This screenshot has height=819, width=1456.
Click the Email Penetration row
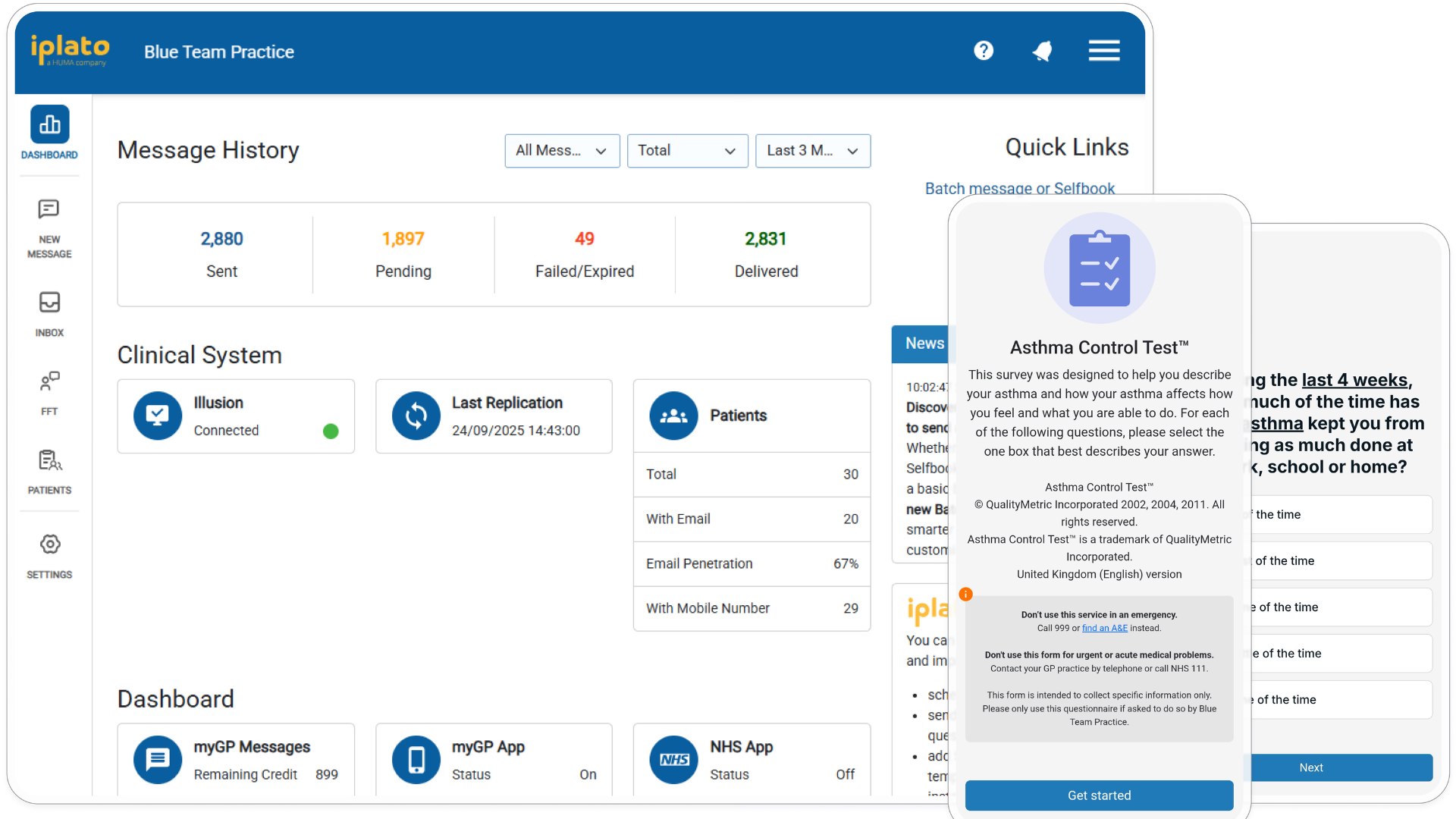[x=752, y=563]
